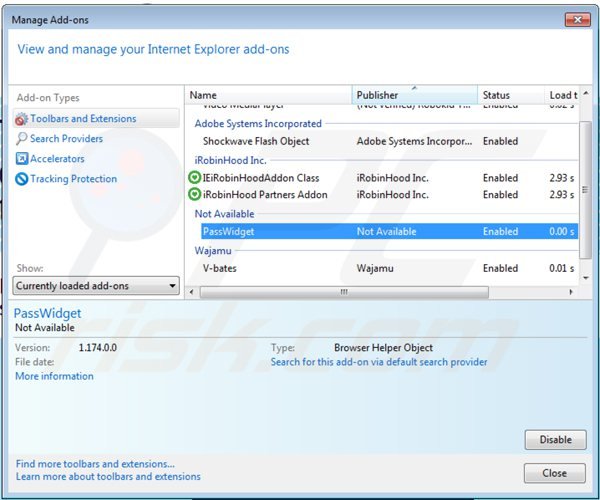Select Accelerators add-on type
This screenshot has width=600, height=500.
click(x=57, y=159)
